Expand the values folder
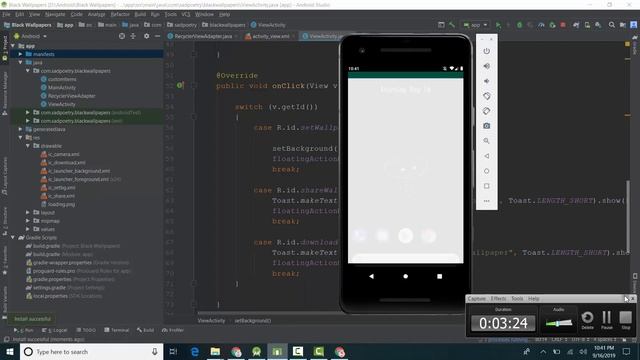The image size is (640, 360). tap(28, 229)
